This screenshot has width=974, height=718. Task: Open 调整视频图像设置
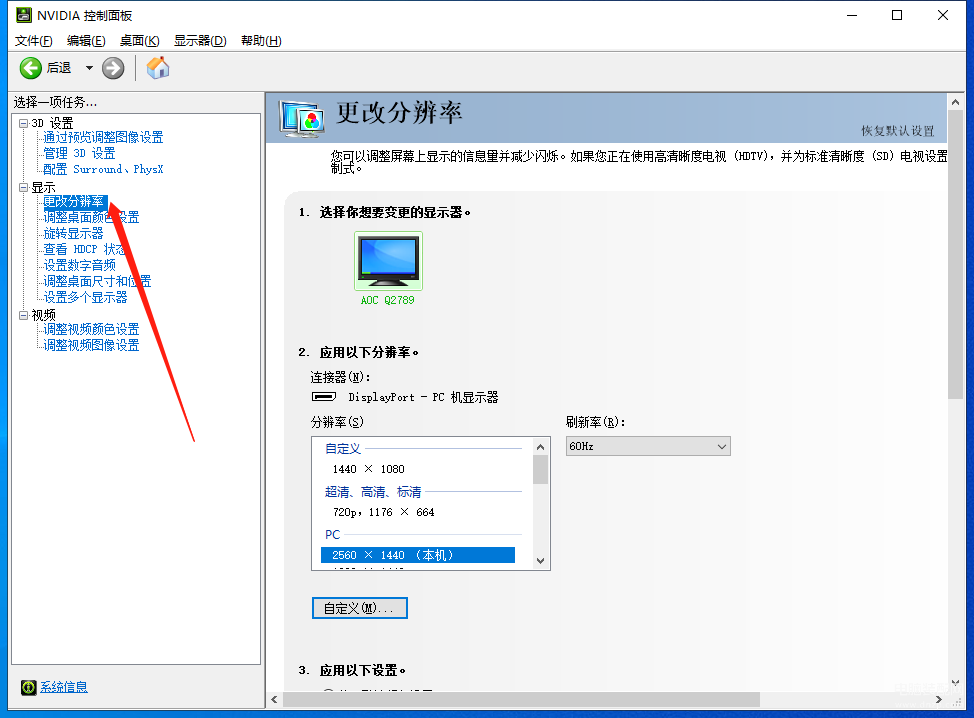coord(91,345)
